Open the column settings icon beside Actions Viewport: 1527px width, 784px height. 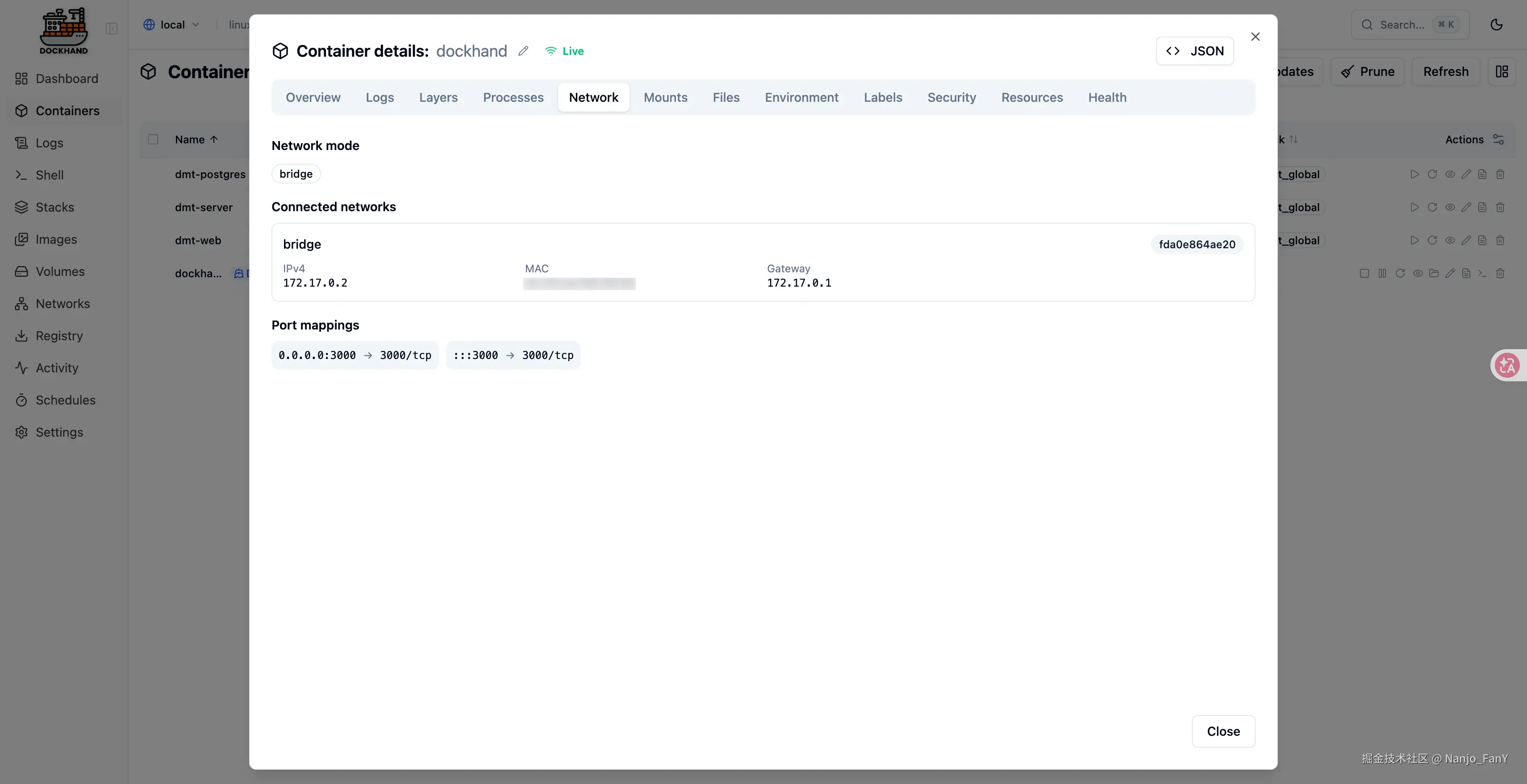tap(1498, 139)
